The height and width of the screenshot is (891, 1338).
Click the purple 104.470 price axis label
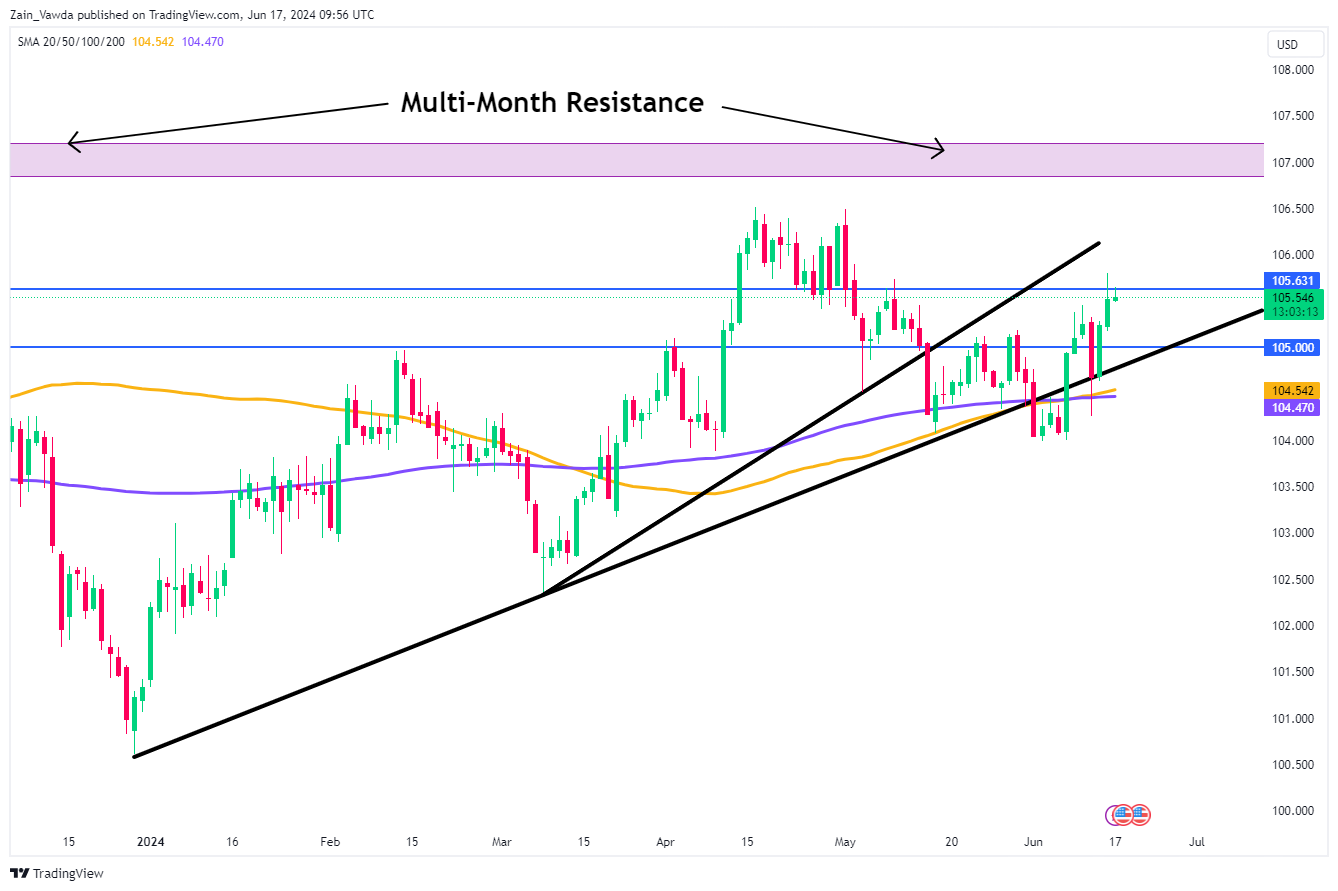tap(1293, 407)
